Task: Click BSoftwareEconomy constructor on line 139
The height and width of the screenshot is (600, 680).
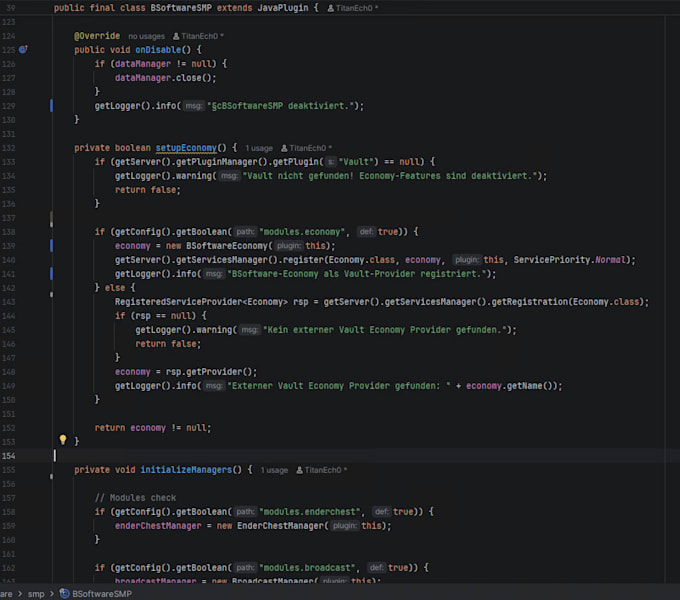Action: [x=227, y=246]
